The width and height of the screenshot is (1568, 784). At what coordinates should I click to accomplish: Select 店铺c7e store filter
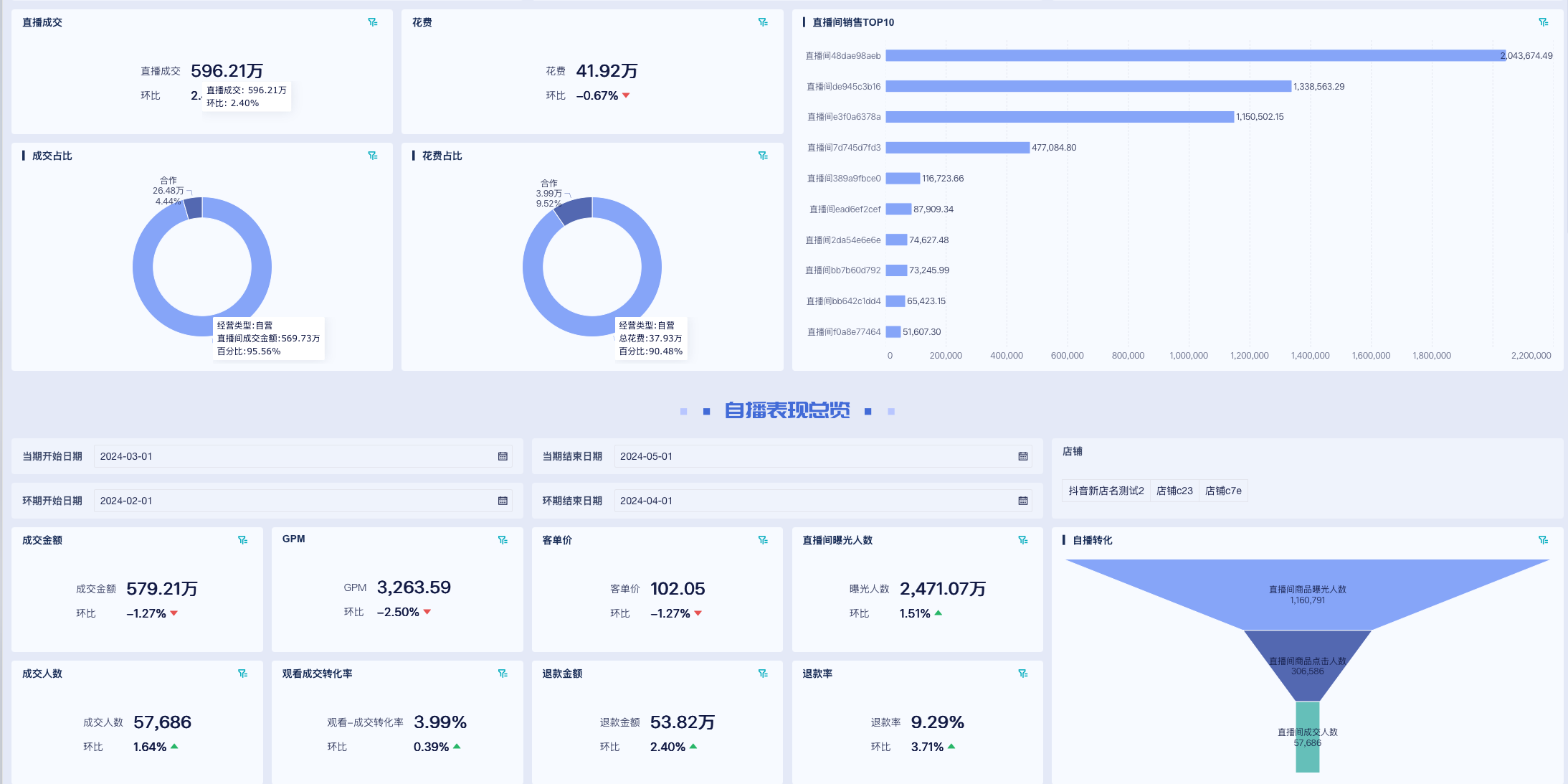click(1223, 491)
